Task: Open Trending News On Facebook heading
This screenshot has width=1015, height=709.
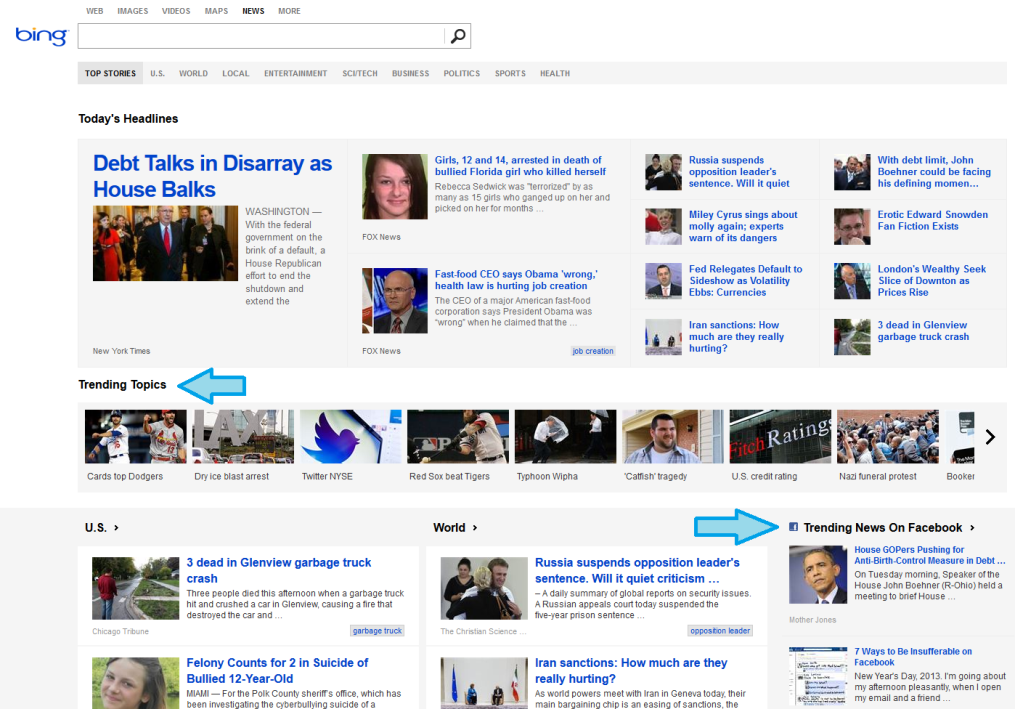Action: (883, 528)
